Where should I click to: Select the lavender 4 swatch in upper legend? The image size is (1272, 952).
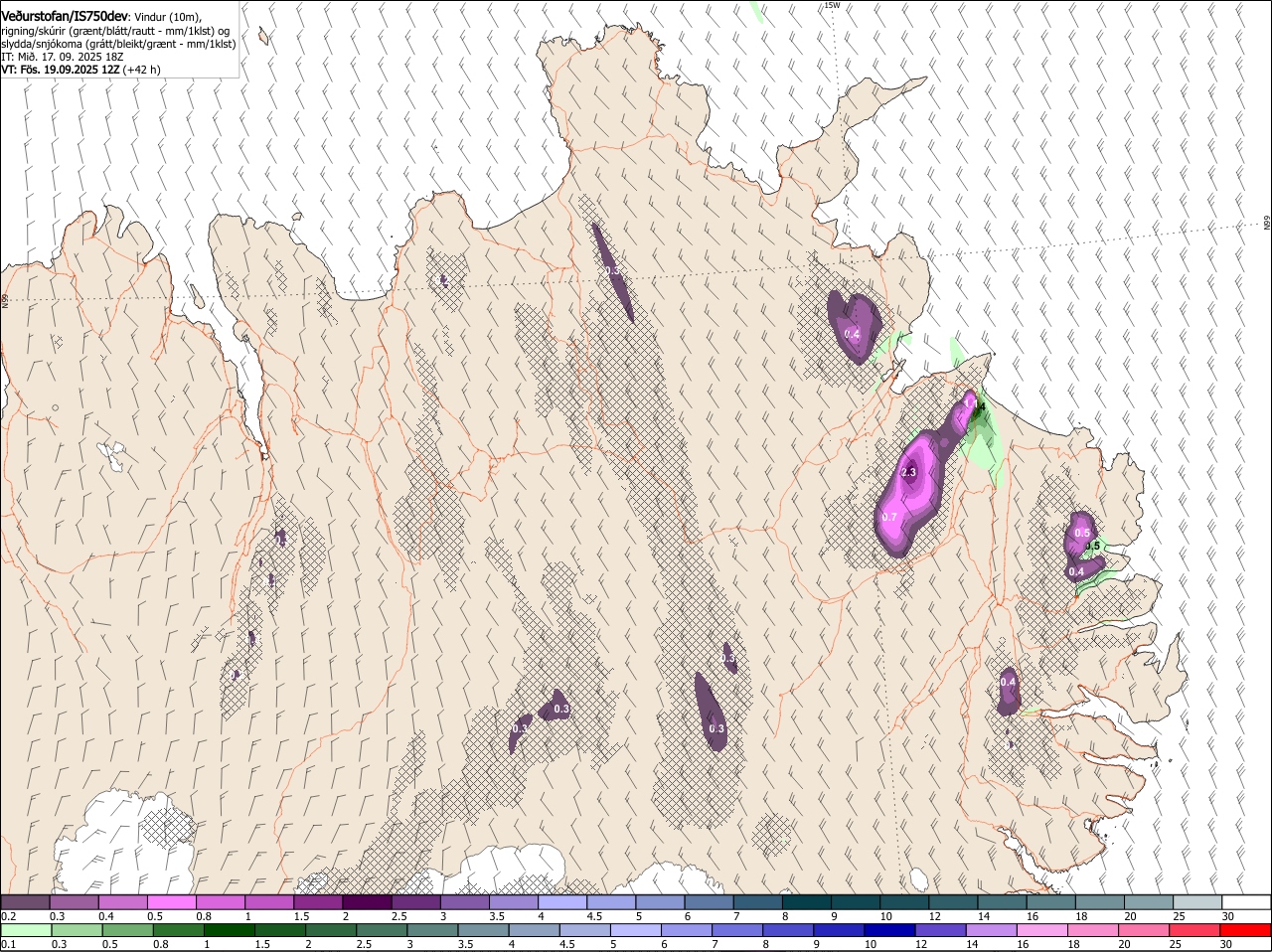click(x=562, y=902)
